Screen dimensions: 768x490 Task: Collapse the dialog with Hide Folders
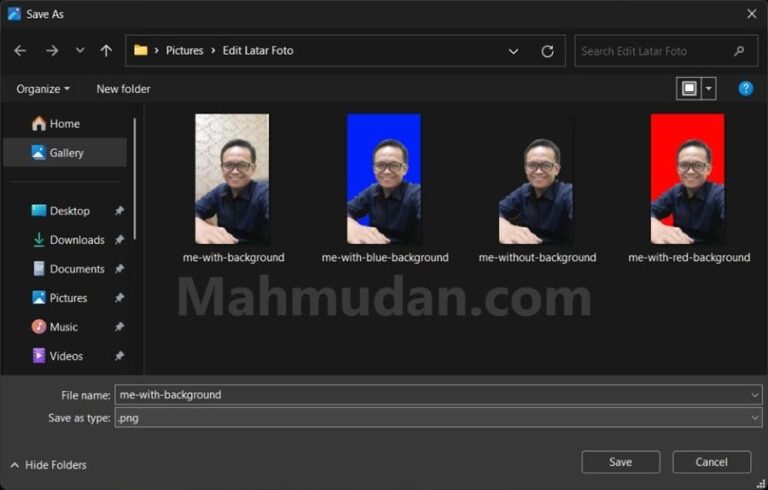pos(48,465)
